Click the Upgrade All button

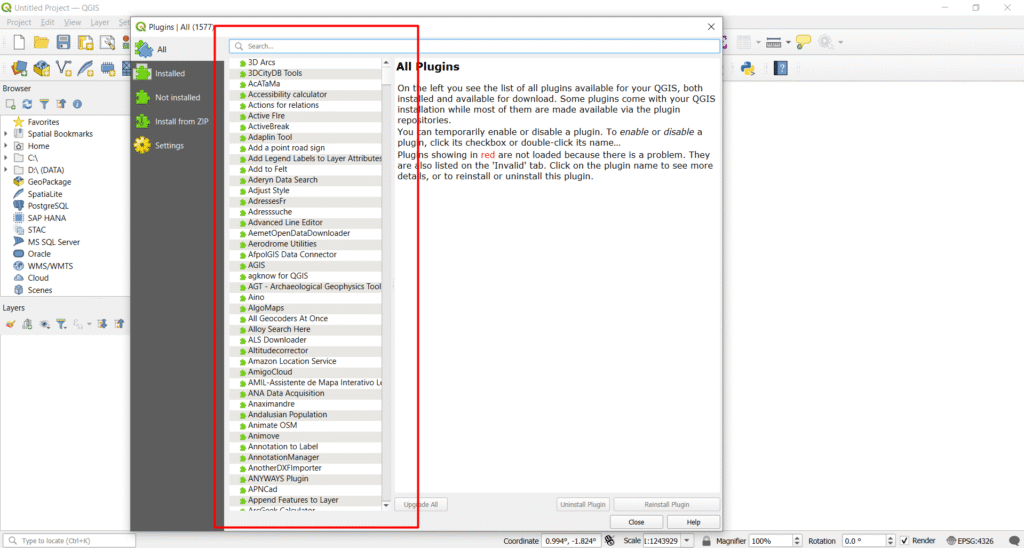(x=421, y=504)
